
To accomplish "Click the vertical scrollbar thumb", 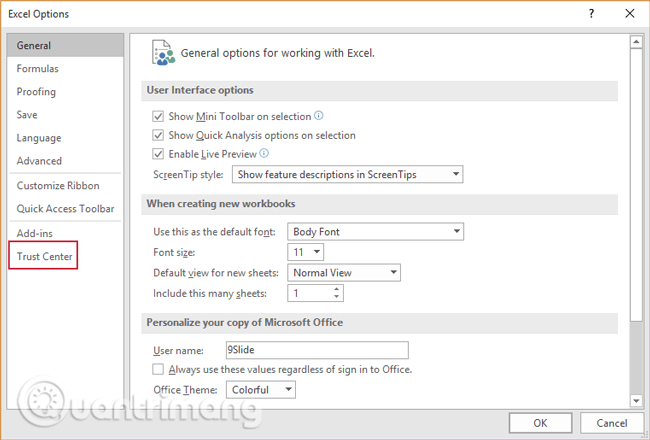I will click(636, 185).
